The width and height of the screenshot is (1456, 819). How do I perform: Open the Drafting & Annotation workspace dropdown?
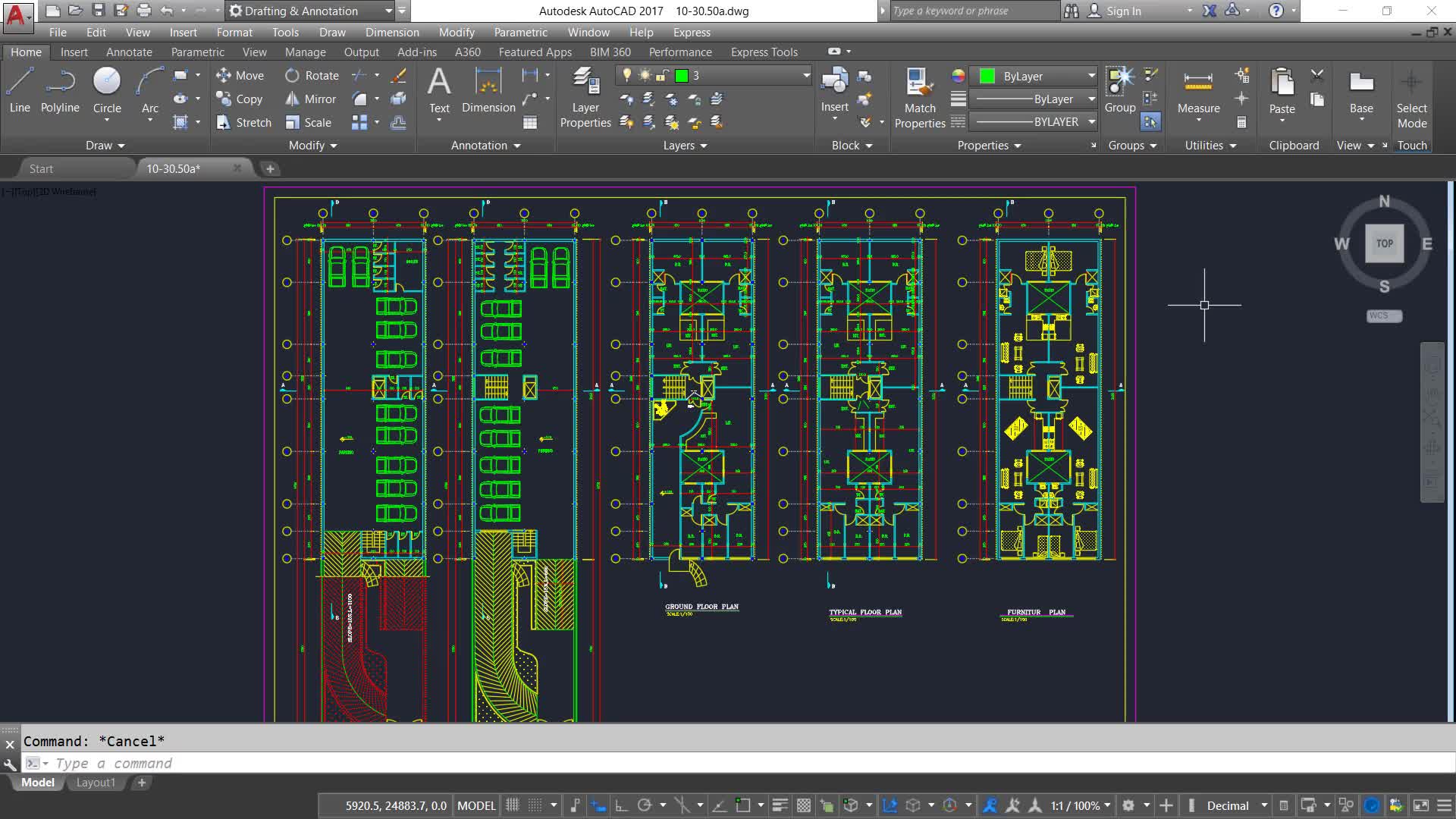(x=388, y=11)
